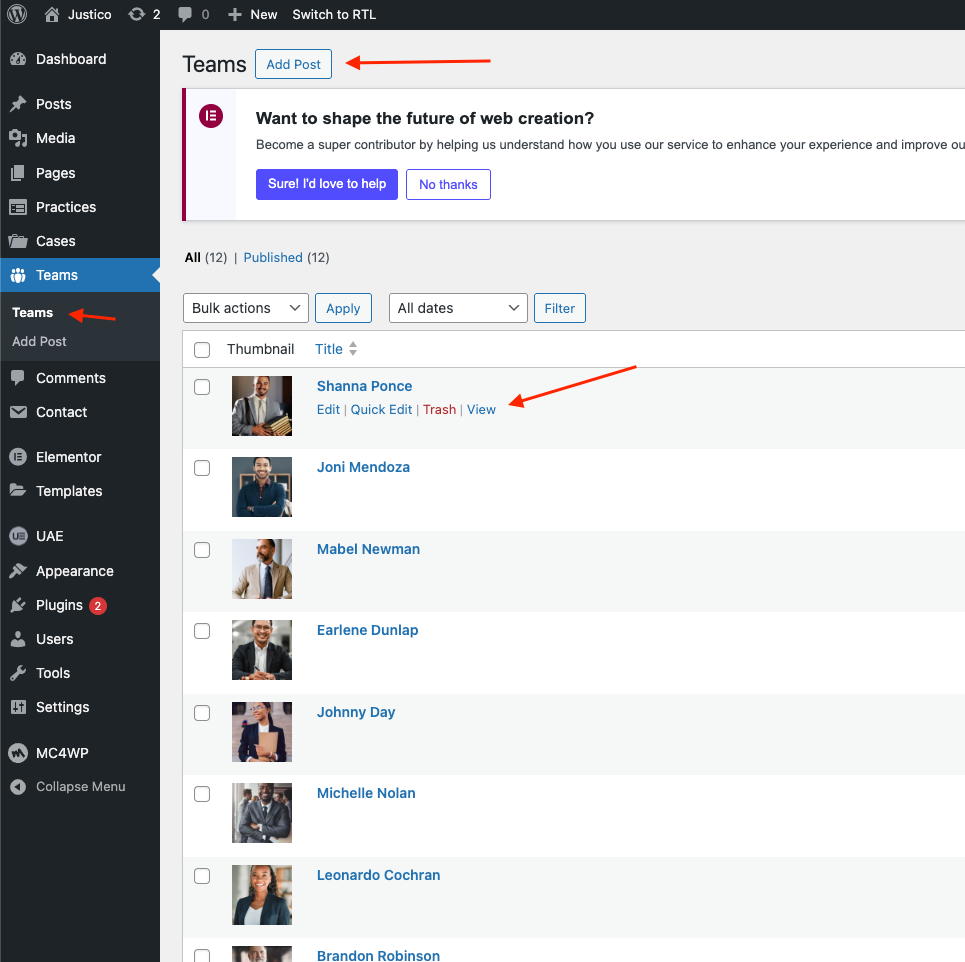Click Joni Mendoza's thumbnail photo
The image size is (965, 962).
[262, 487]
